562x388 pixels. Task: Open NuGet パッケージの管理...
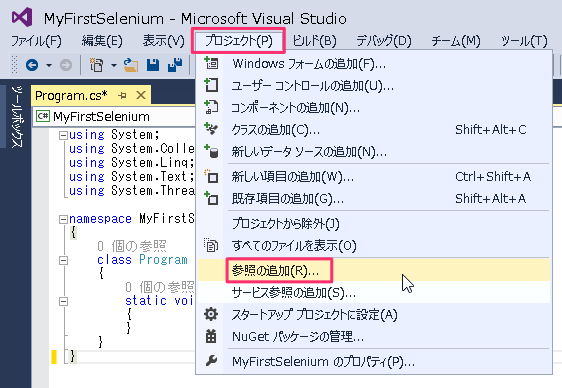coord(374,337)
